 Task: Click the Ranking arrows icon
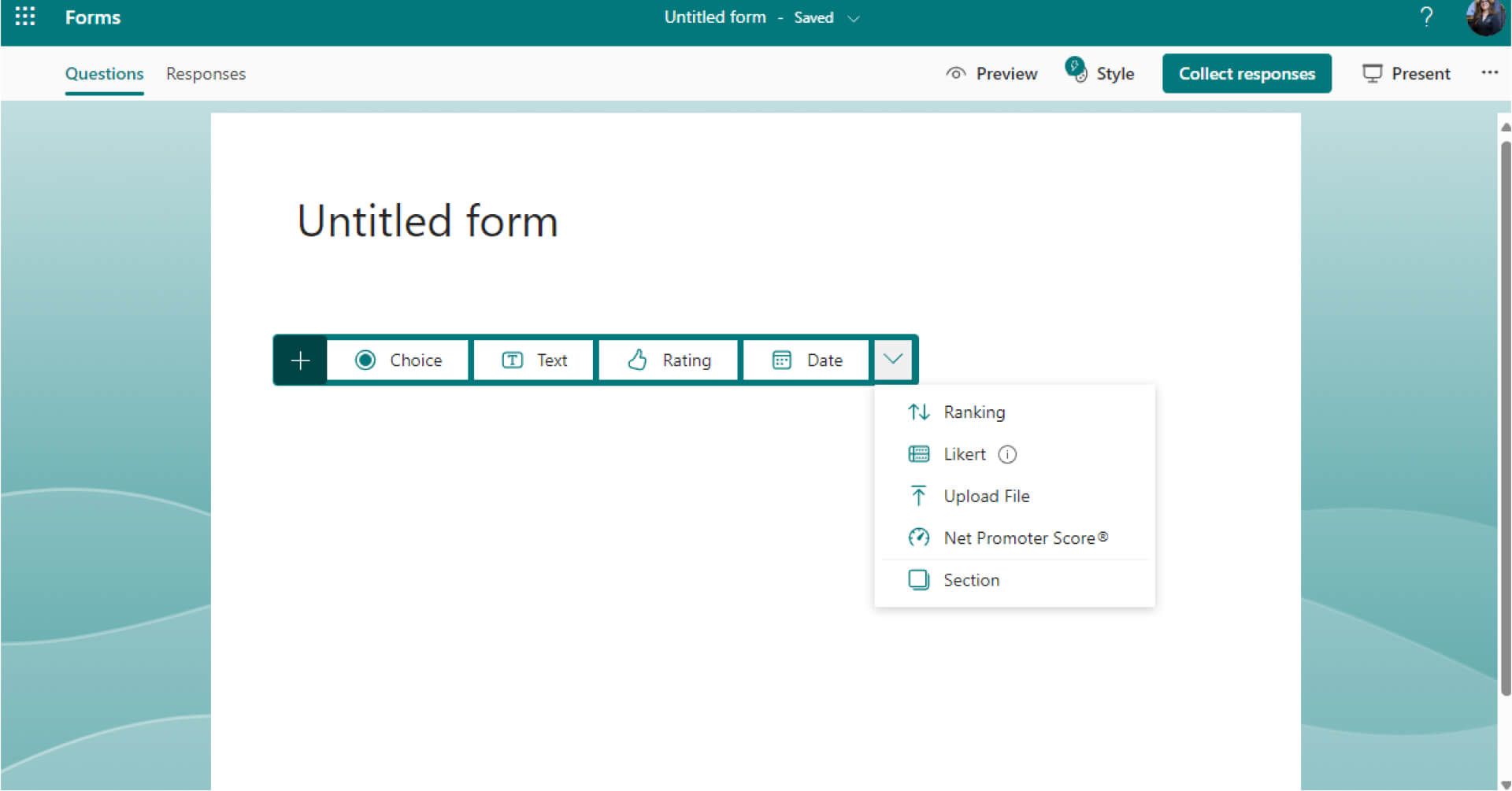coord(918,412)
